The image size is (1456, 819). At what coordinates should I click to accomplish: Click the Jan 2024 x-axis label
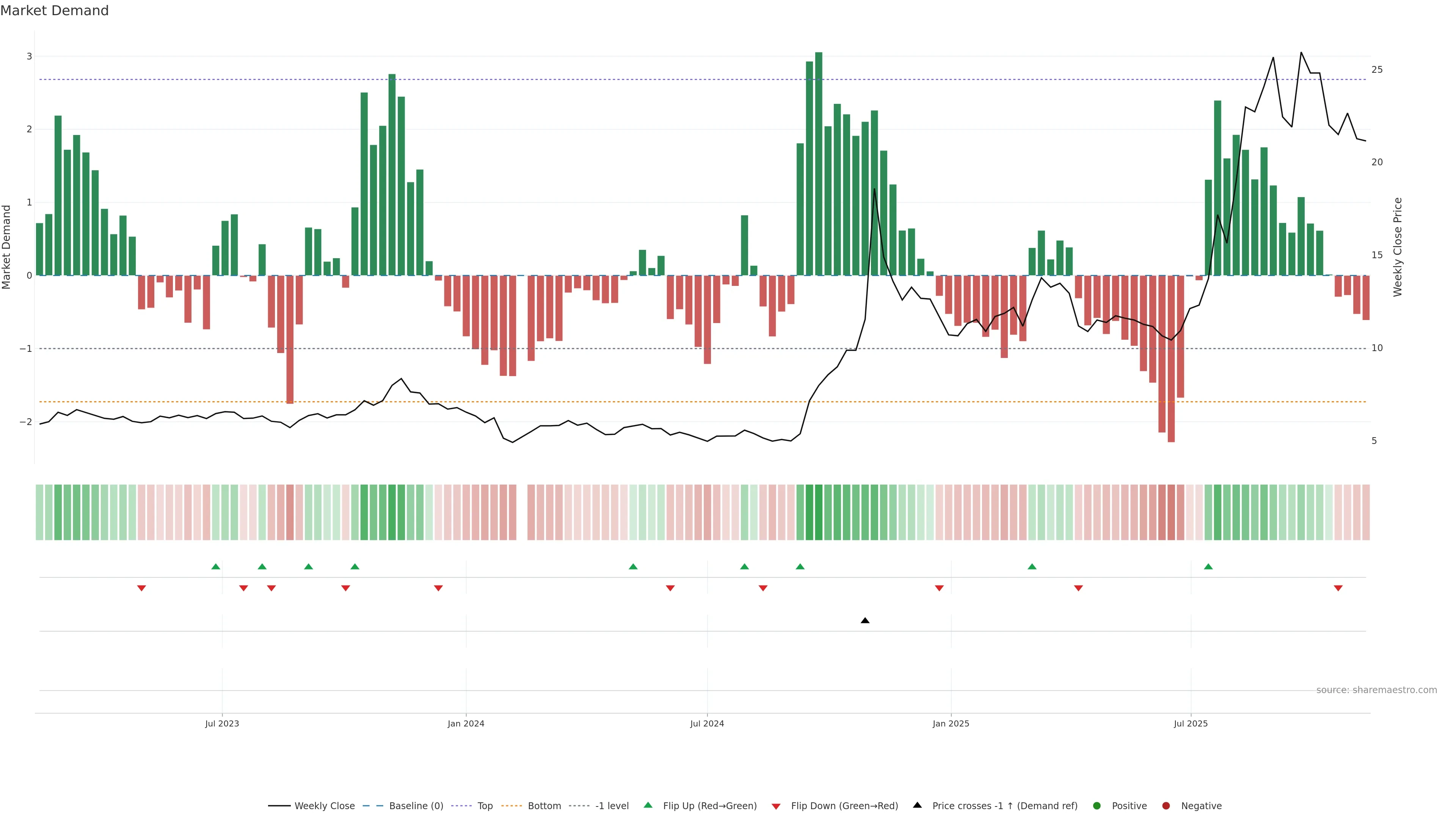tap(466, 723)
